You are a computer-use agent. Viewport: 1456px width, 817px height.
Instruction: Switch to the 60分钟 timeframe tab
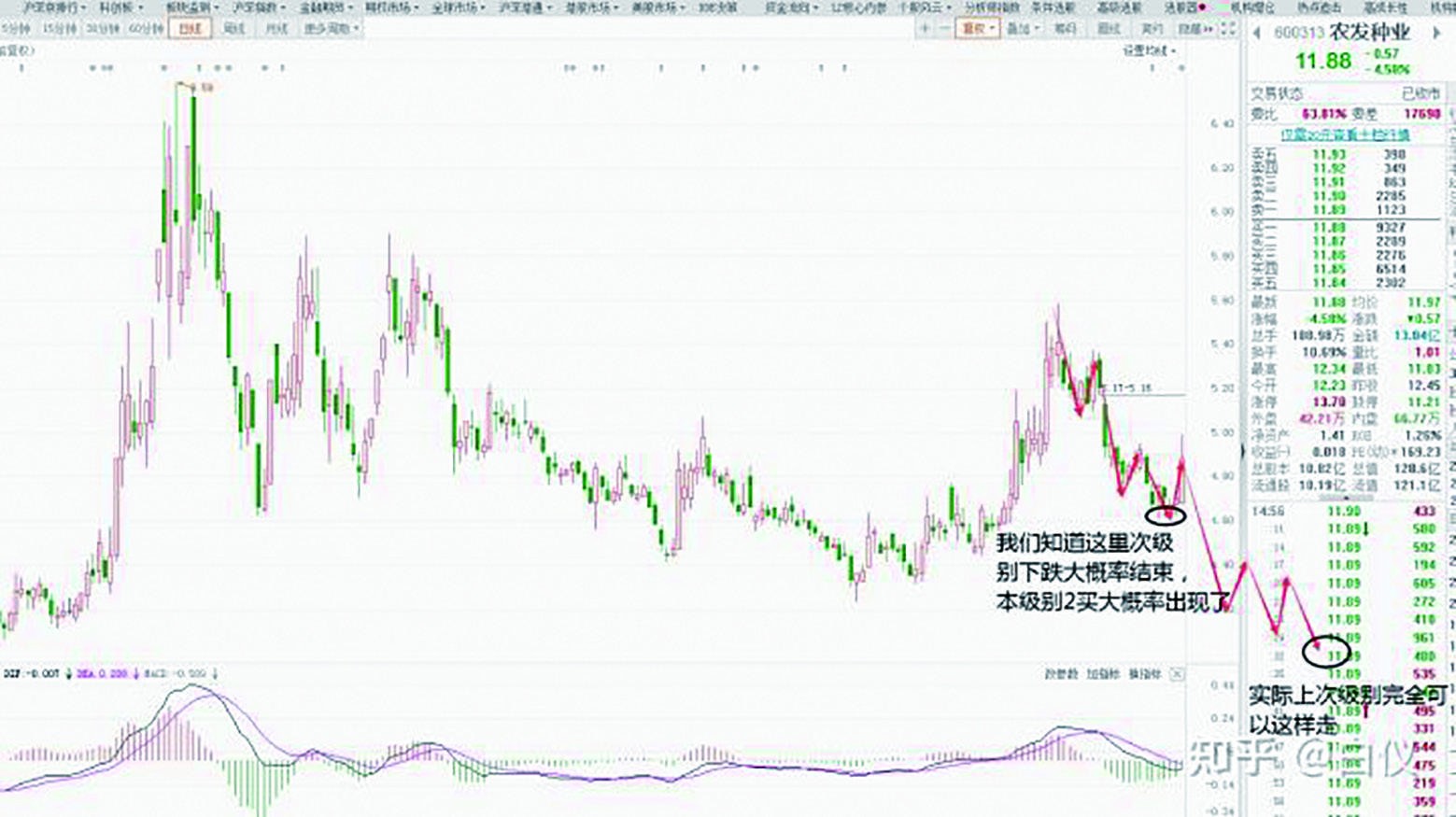coord(141,28)
